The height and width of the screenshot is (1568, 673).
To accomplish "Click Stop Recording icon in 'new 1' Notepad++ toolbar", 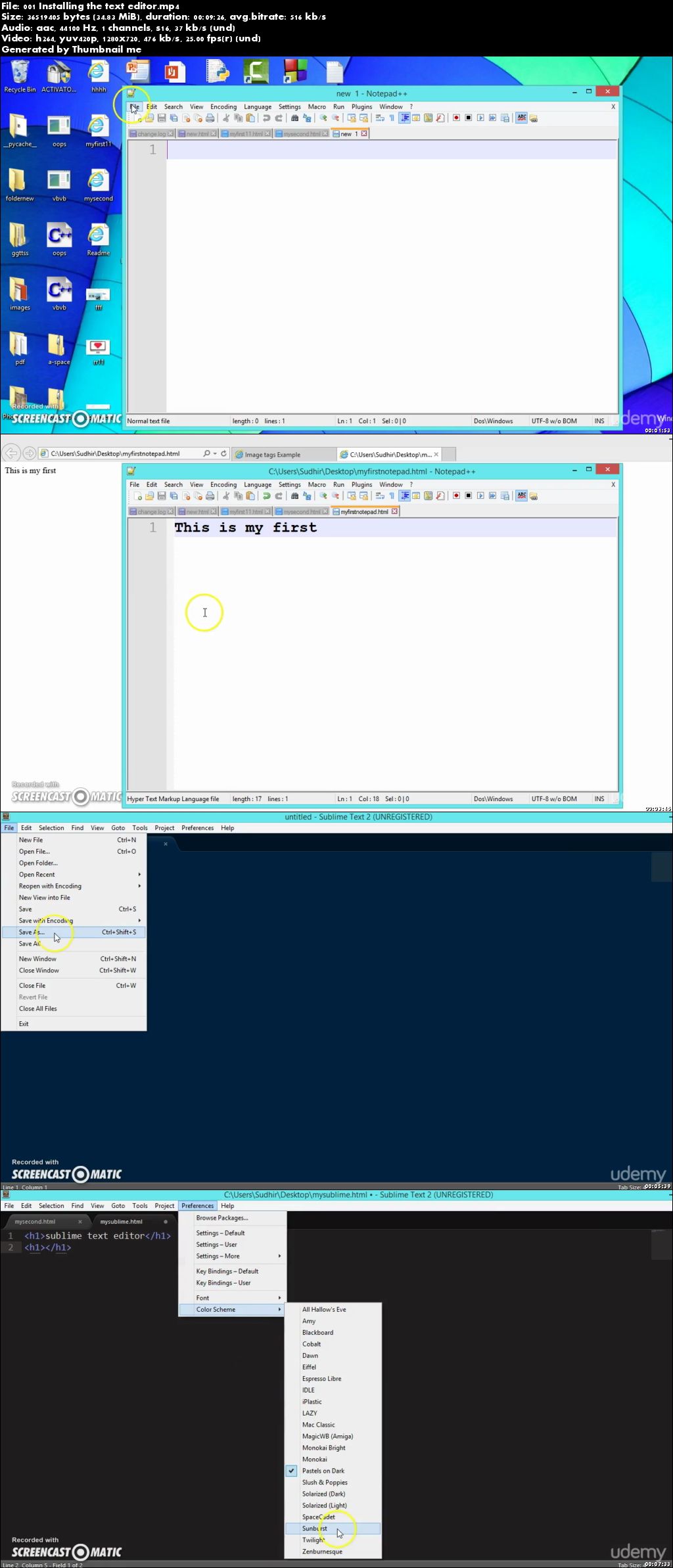I will 469,118.
